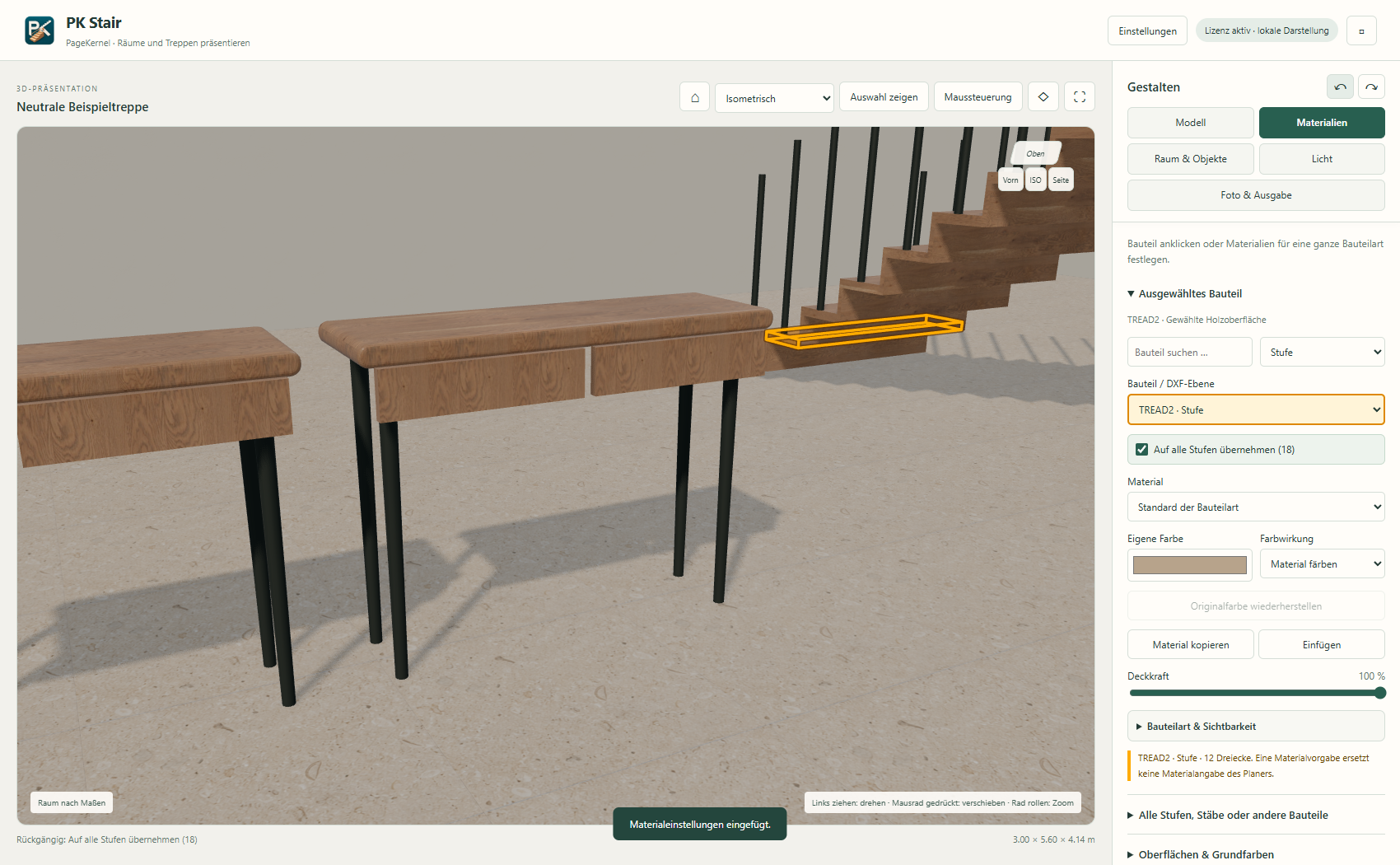Click the Maussteuerung button
Screen dimensions: 1400x865
(978, 97)
